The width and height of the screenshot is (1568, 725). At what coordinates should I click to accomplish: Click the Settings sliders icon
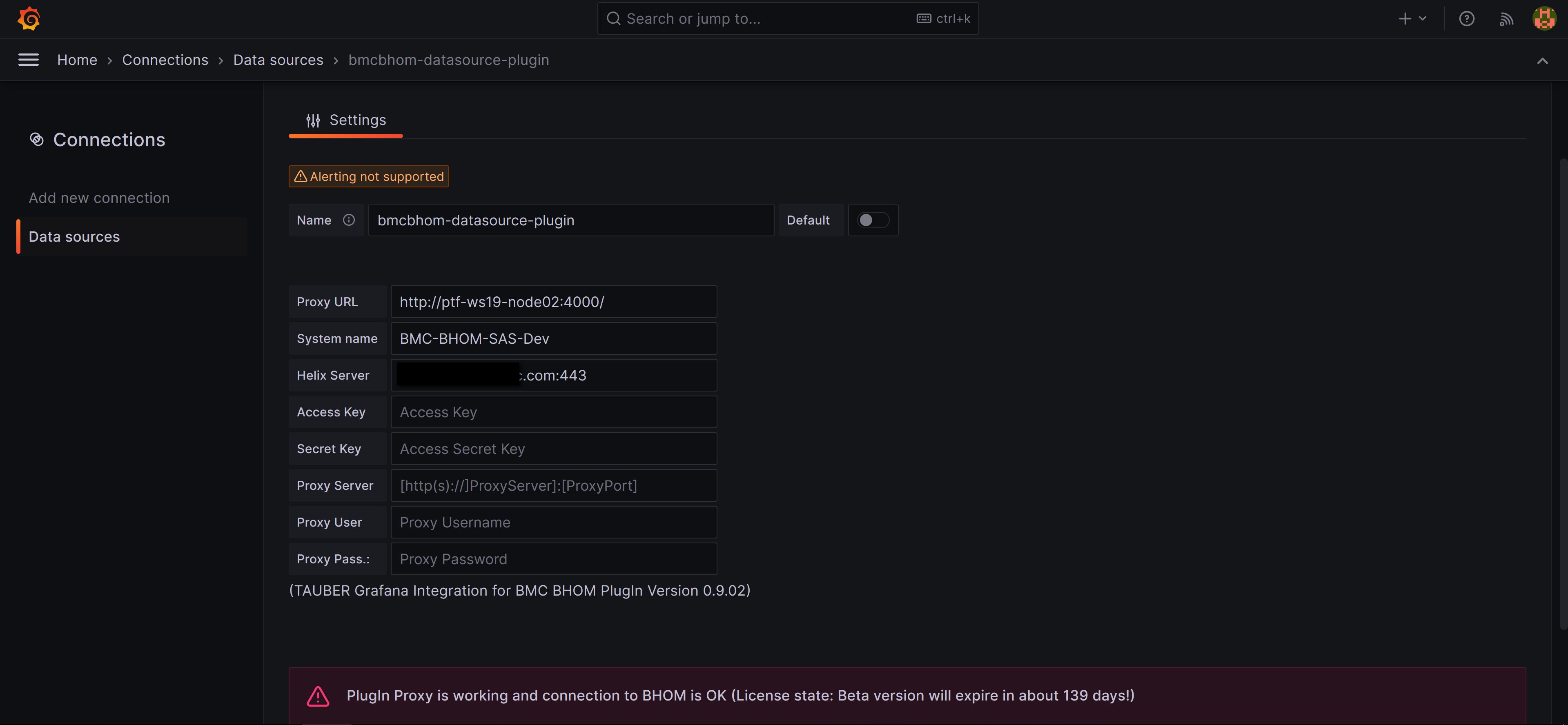click(313, 120)
